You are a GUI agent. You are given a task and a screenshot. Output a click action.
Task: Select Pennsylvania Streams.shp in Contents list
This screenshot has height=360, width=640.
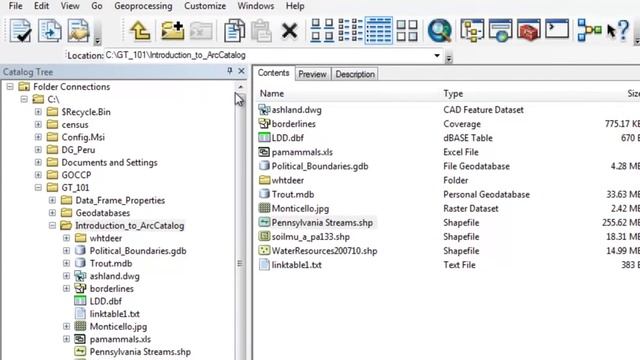coord(322,223)
